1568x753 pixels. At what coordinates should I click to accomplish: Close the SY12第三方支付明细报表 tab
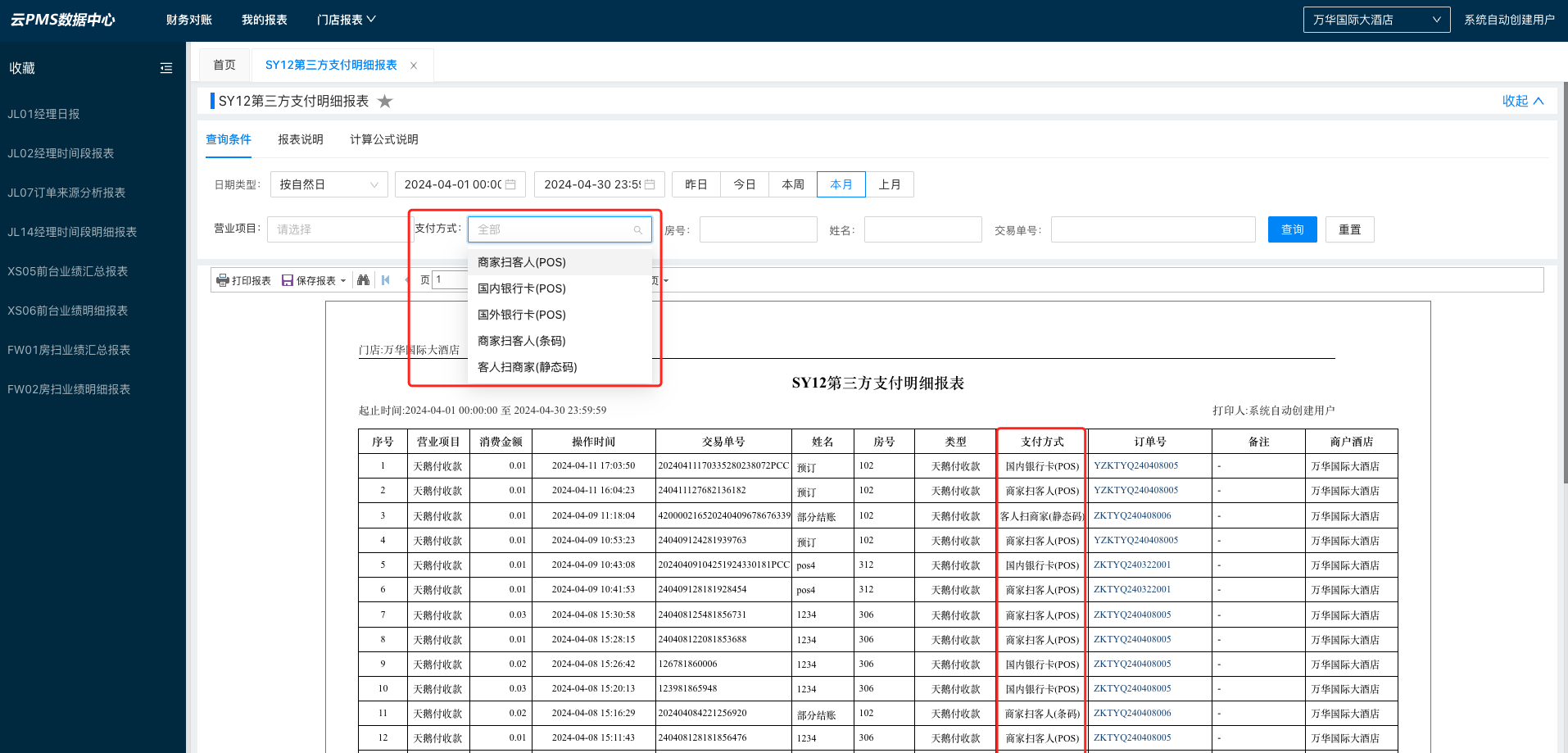[x=414, y=66]
